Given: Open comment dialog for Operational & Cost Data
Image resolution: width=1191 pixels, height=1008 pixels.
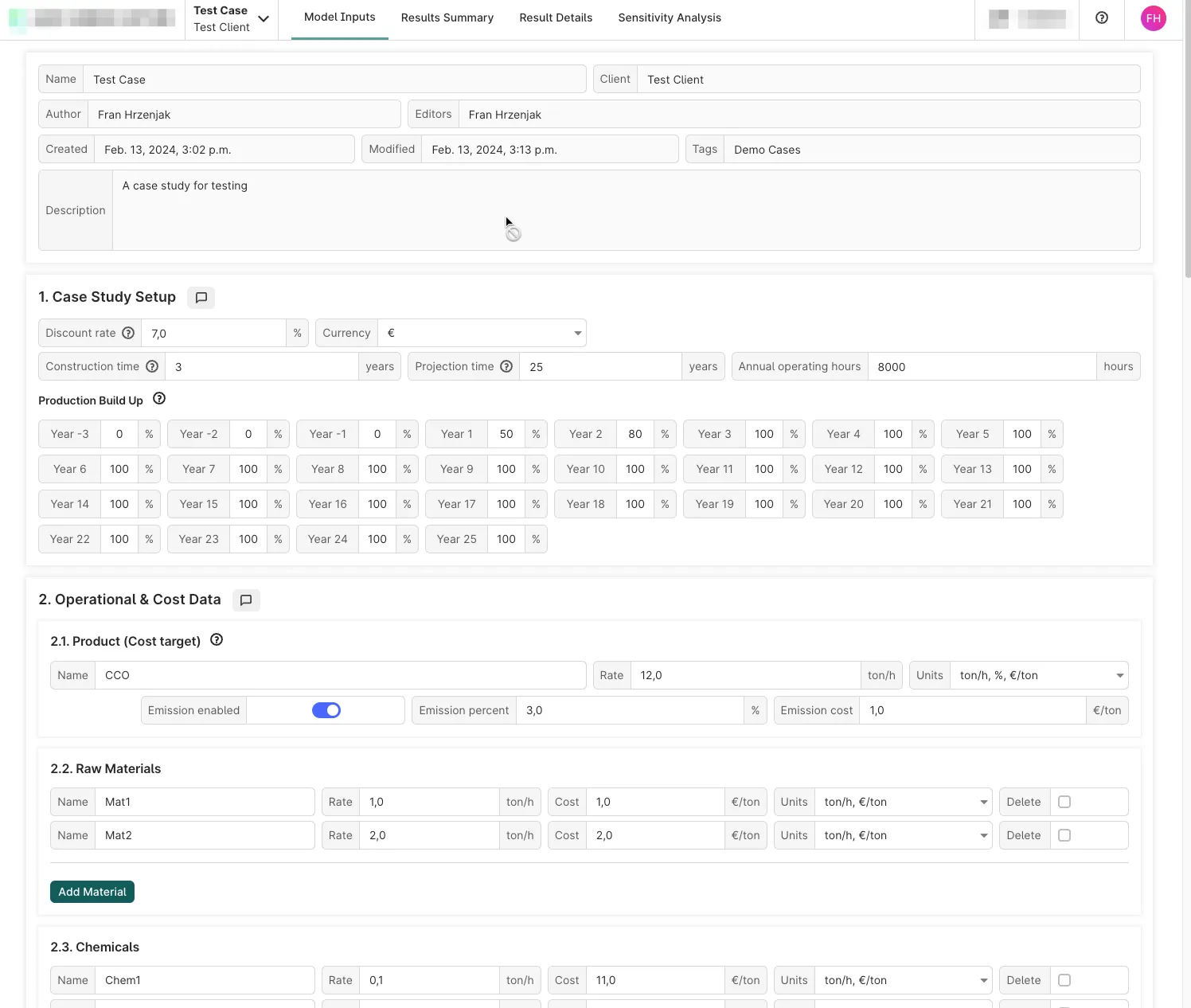Looking at the screenshot, I should click(x=246, y=600).
